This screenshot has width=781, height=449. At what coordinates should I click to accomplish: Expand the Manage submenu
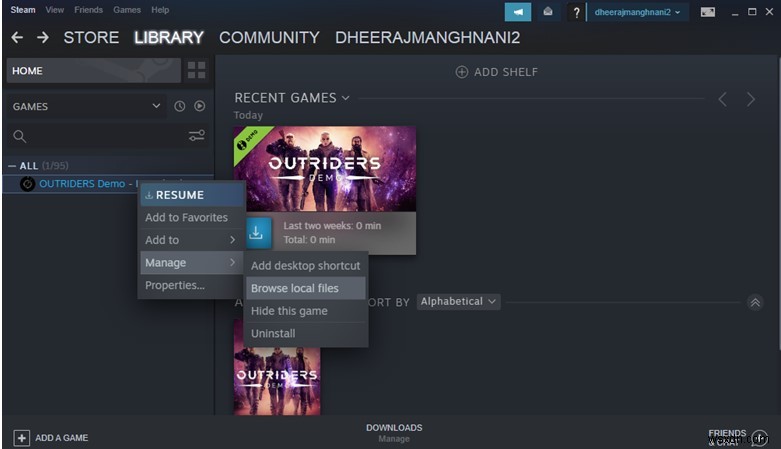click(191, 263)
